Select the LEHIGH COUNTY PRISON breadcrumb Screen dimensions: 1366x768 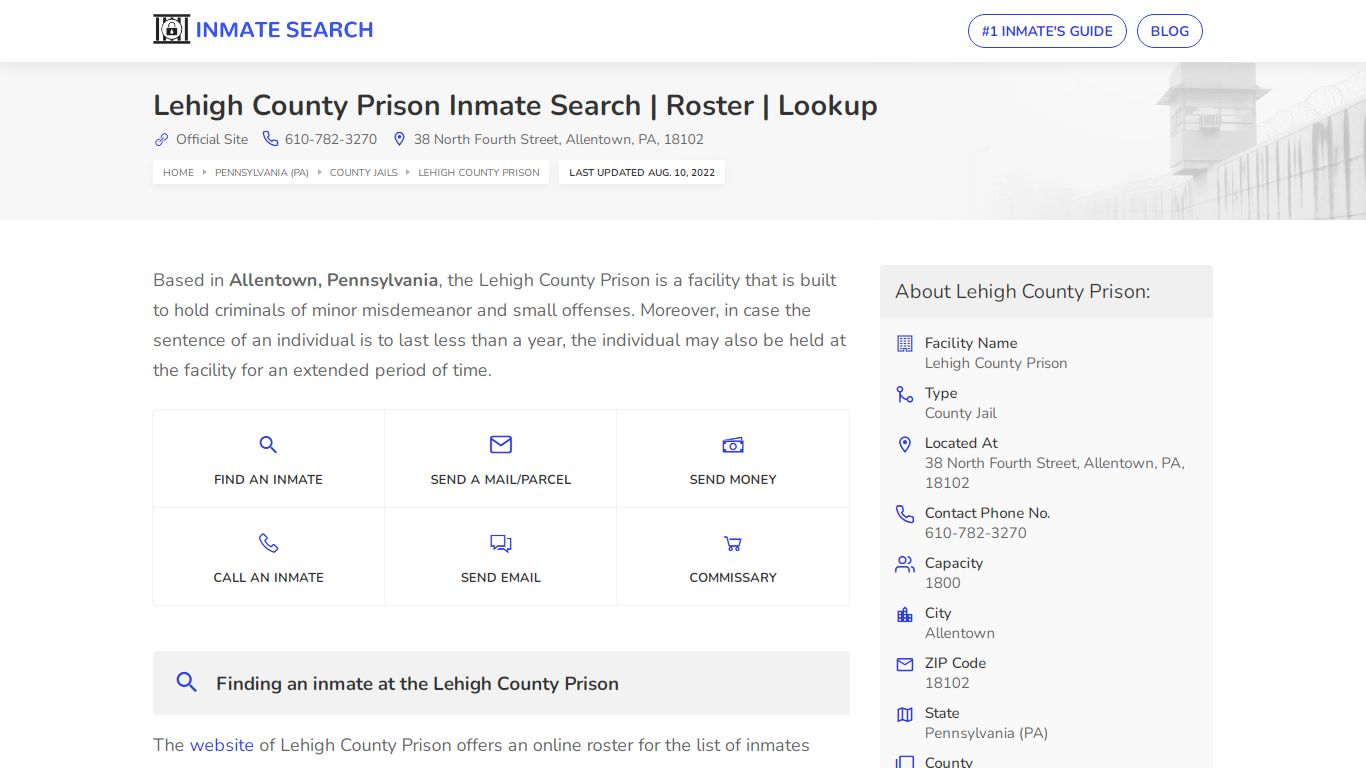click(x=479, y=172)
